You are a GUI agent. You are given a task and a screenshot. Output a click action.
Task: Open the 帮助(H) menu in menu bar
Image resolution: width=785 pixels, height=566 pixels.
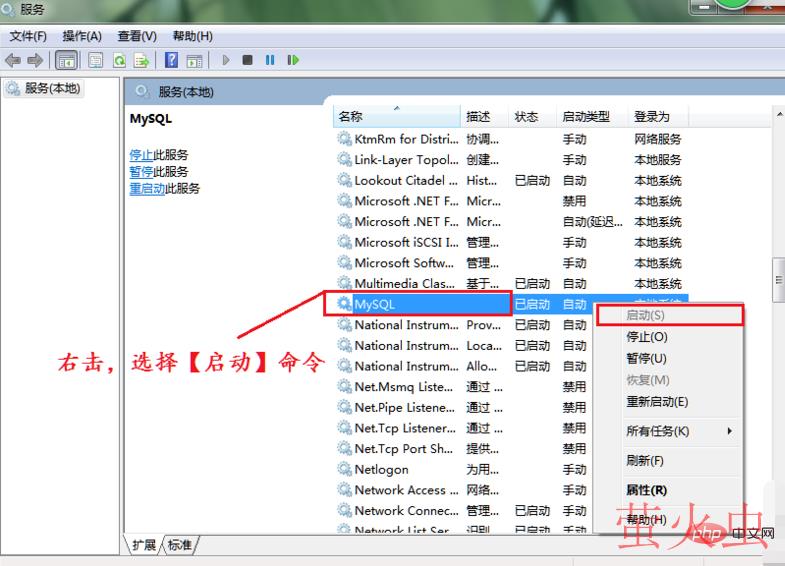193,36
